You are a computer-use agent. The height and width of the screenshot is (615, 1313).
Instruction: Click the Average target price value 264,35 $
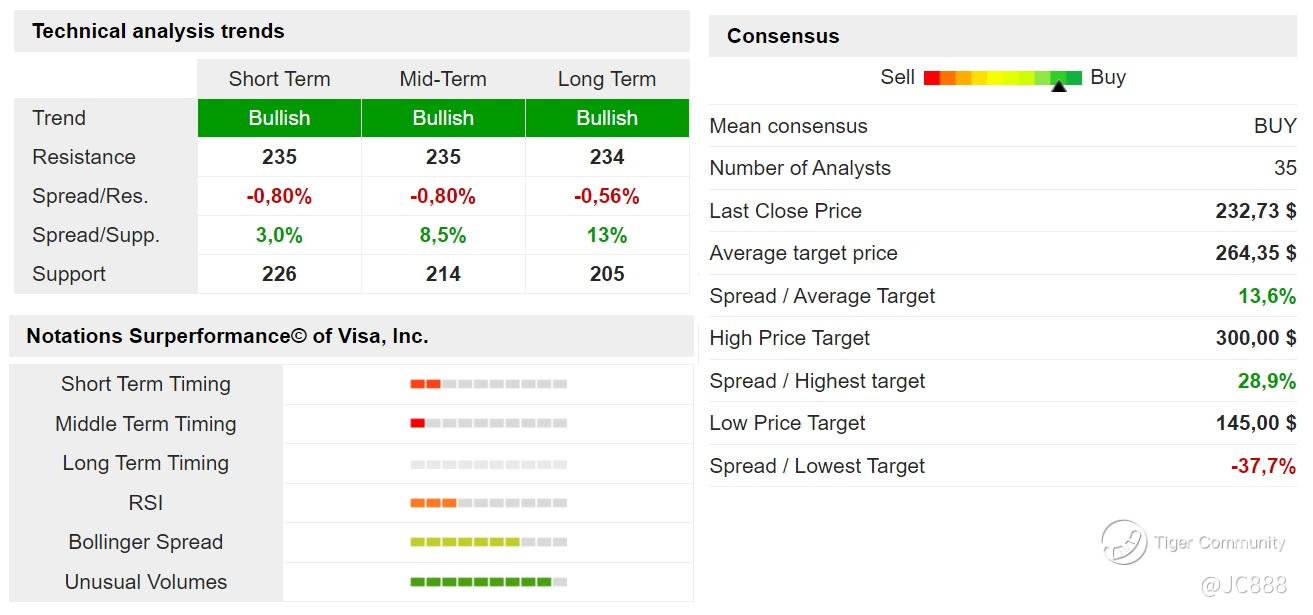pyautogui.click(x=1255, y=253)
